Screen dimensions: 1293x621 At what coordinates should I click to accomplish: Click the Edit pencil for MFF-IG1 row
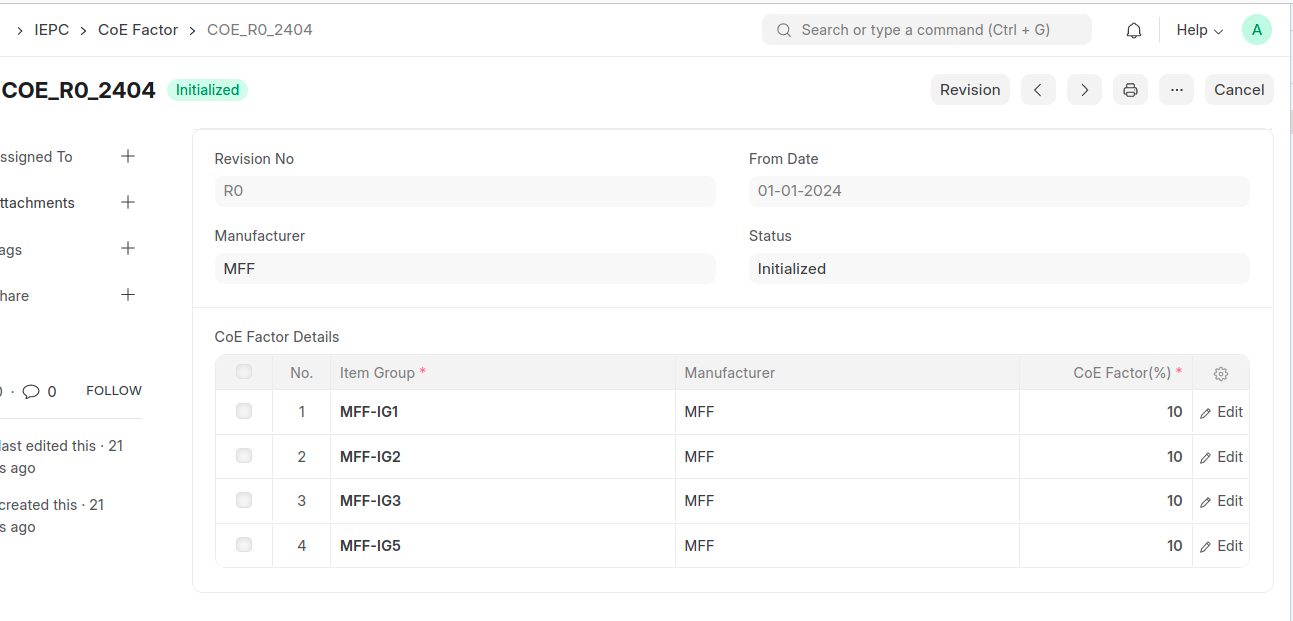pos(1221,411)
